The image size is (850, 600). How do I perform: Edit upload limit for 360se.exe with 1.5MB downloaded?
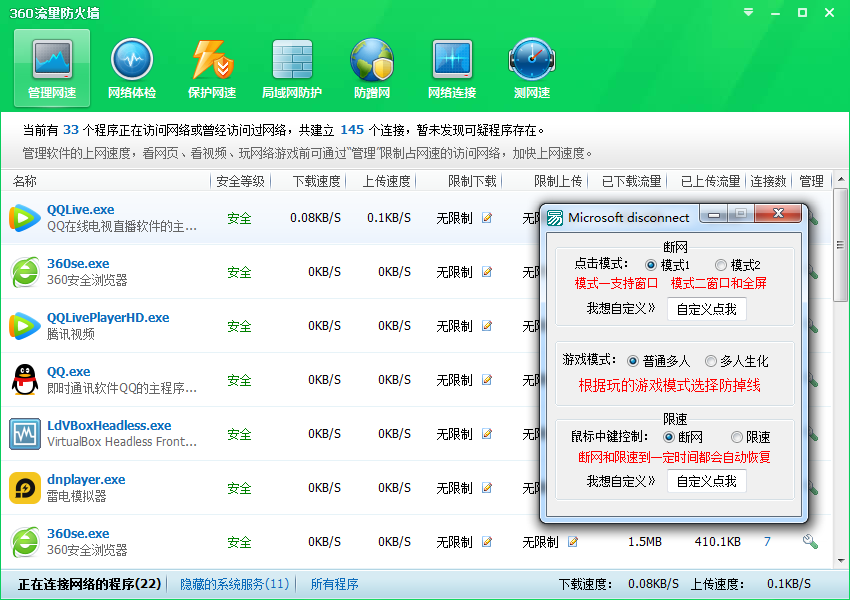coord(572,542)
